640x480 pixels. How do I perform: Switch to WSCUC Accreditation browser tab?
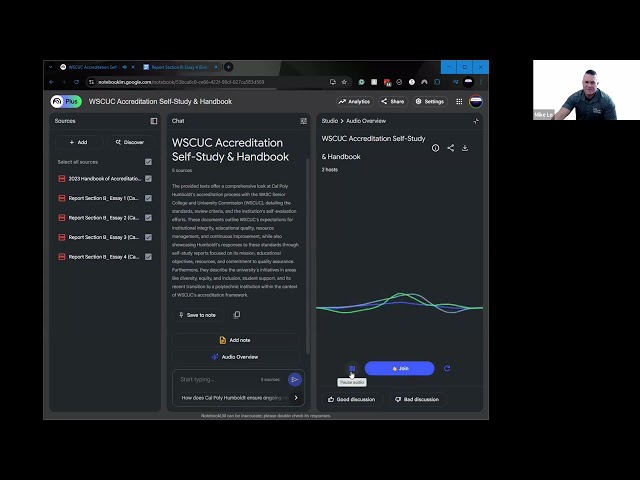tap(92, 67)
